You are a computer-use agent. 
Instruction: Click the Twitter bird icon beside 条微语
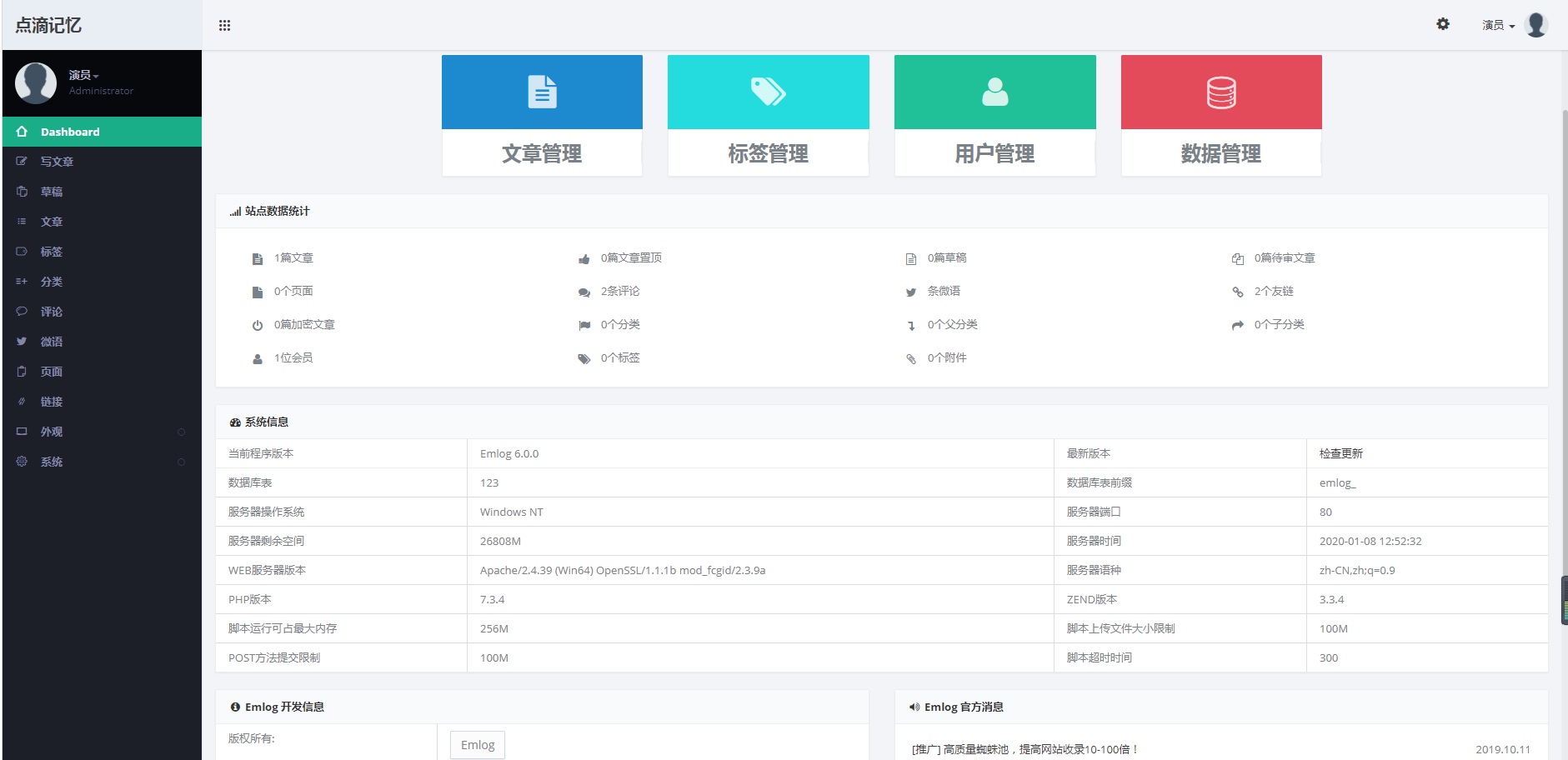click(x=911, y=292)
